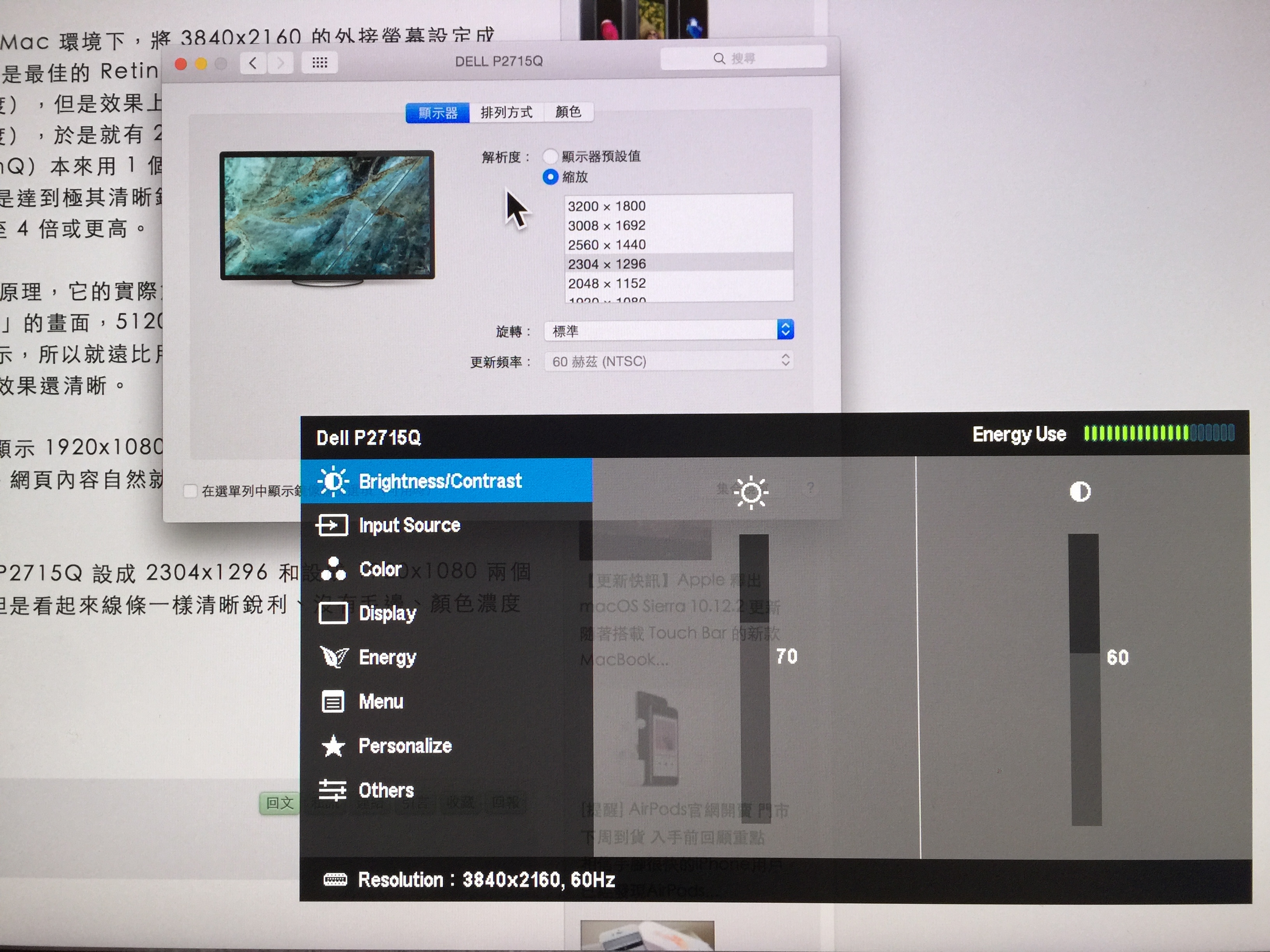Choose Energy in the OSD menu
This screenshot has height=952, width=1270.
pos(446,657)
